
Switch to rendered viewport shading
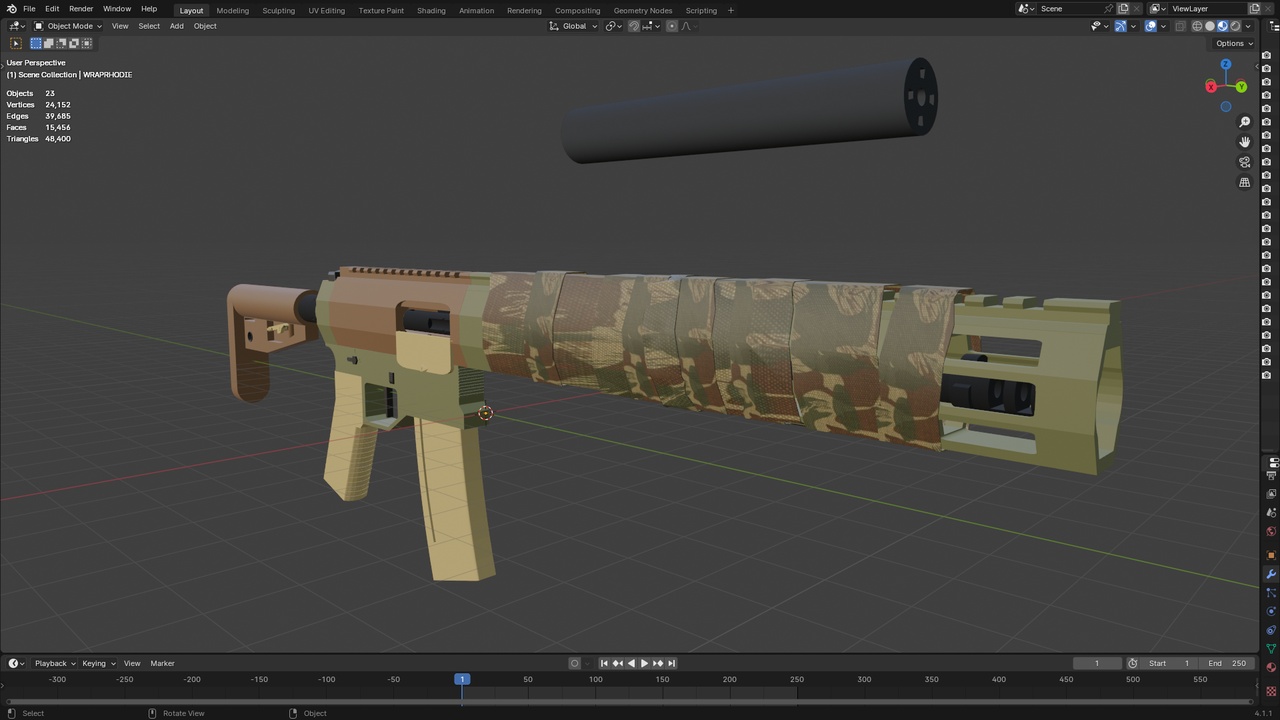pos(1235,26)
